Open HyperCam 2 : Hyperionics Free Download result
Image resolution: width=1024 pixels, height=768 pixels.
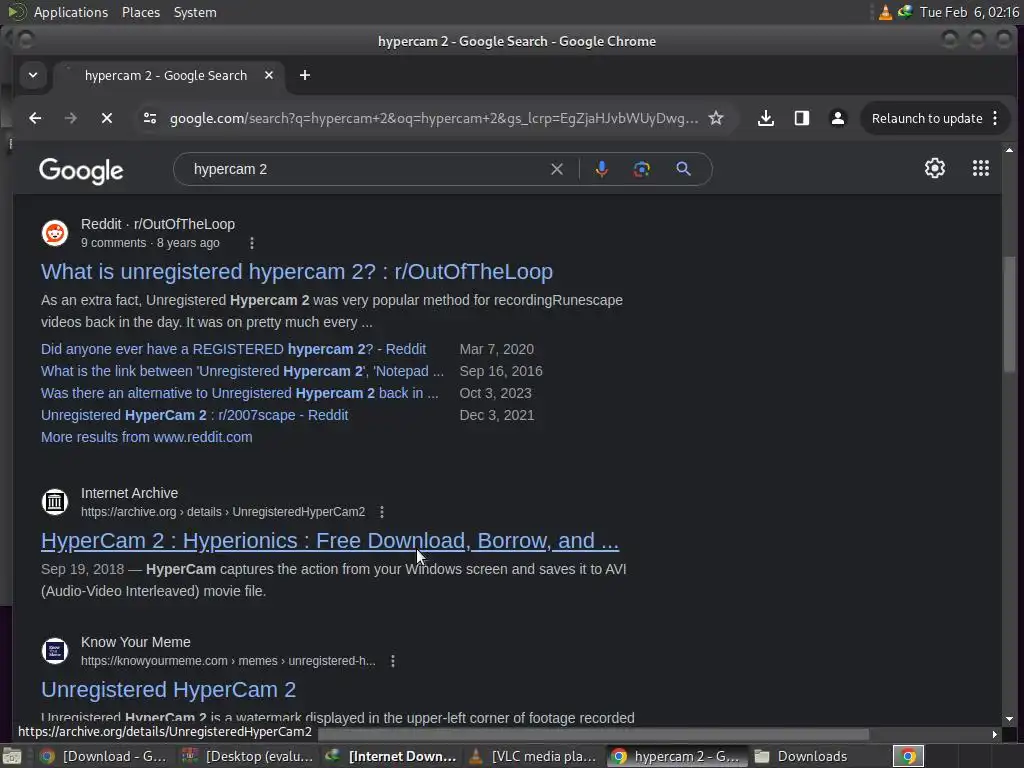point(330,541)
